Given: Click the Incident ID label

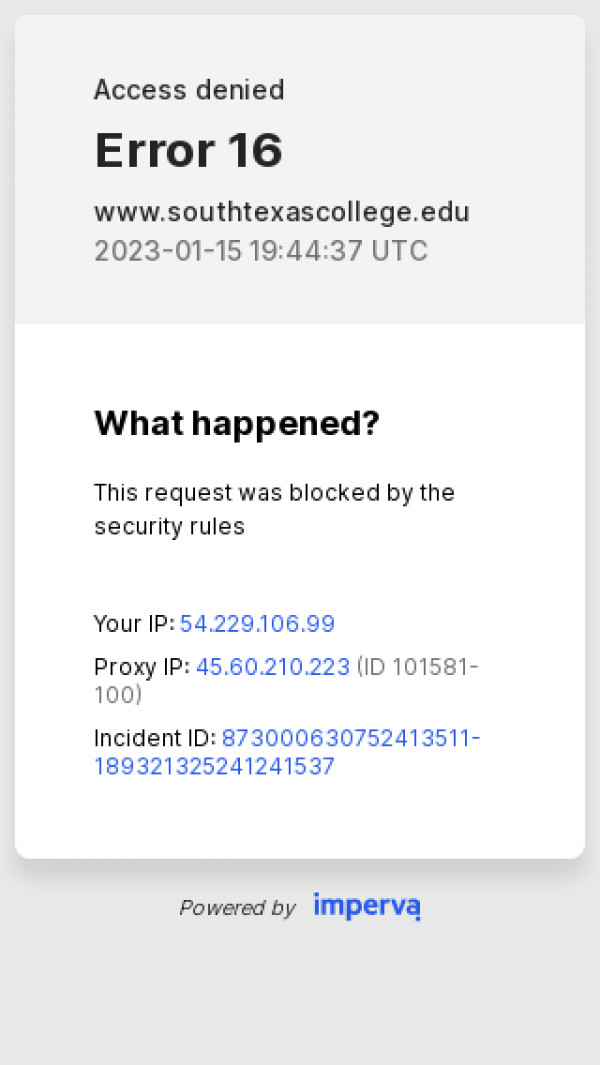Looking at the screenshot, I should (x=154, y=738).
